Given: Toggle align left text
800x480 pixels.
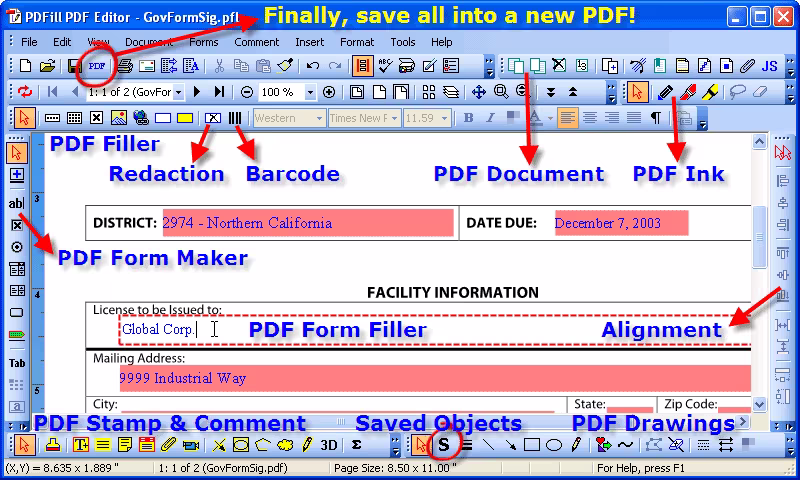Looking at the screenshot, I should coord(567,118).
